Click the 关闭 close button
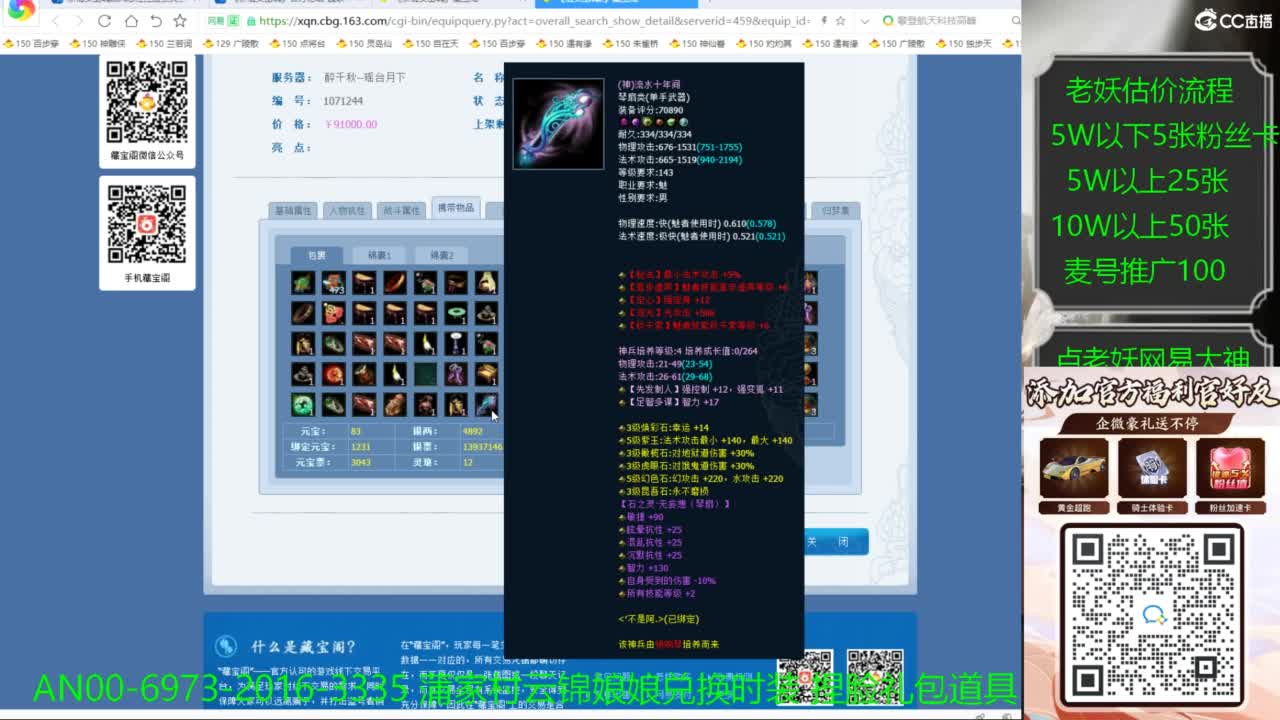 click(x=828, y=542)
